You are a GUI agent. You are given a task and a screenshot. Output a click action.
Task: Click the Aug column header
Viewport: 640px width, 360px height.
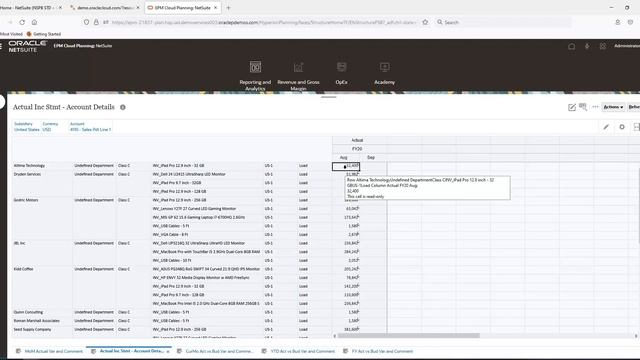[x=344, y=158]
